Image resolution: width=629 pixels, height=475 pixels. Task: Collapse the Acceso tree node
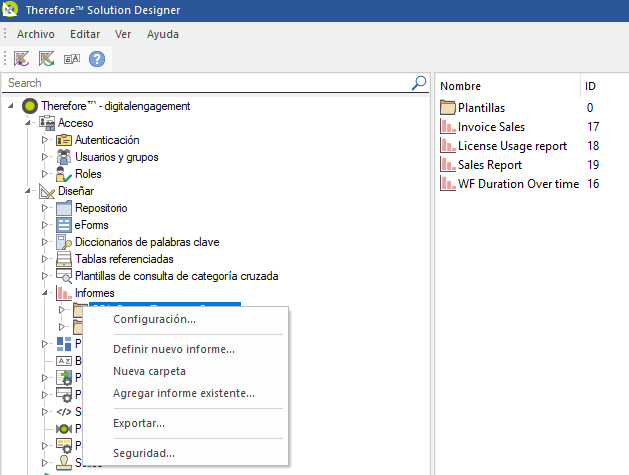tap(28, 123)
